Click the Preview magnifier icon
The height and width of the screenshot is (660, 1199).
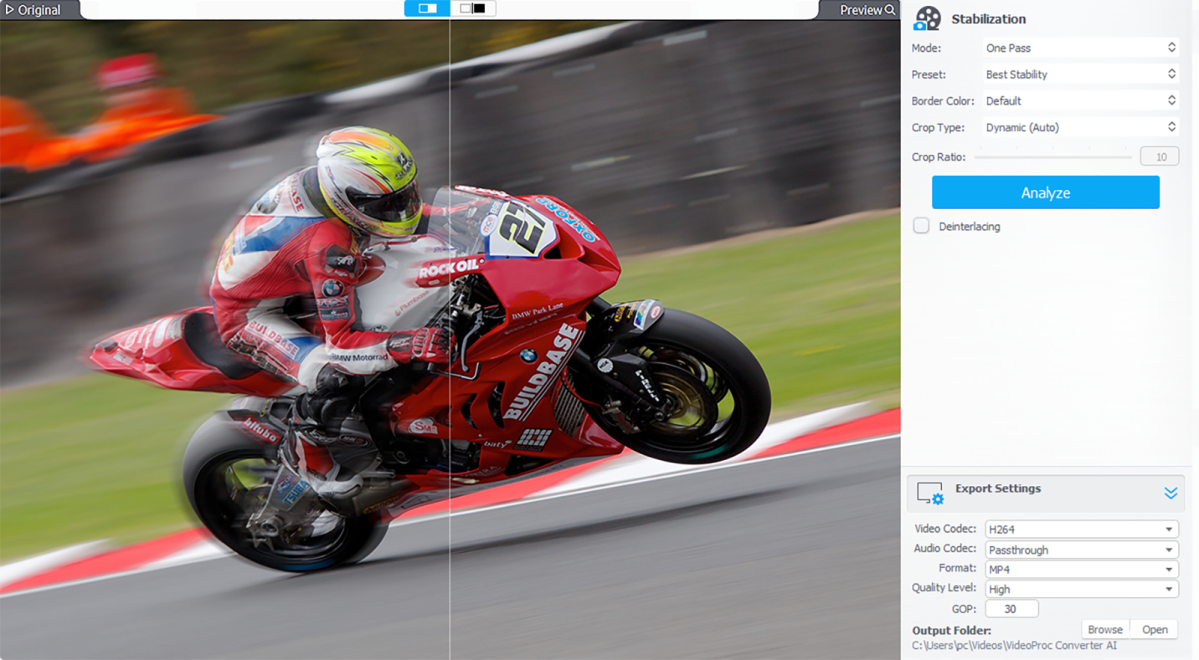[890, 10]
